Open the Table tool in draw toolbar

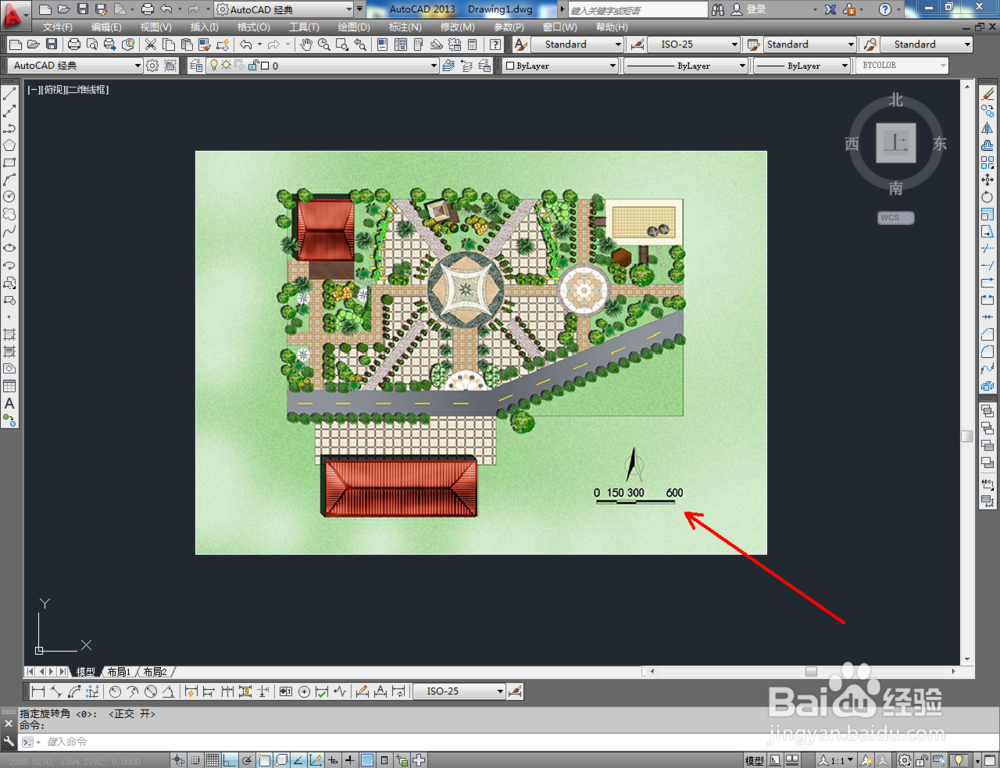(10, 386)
